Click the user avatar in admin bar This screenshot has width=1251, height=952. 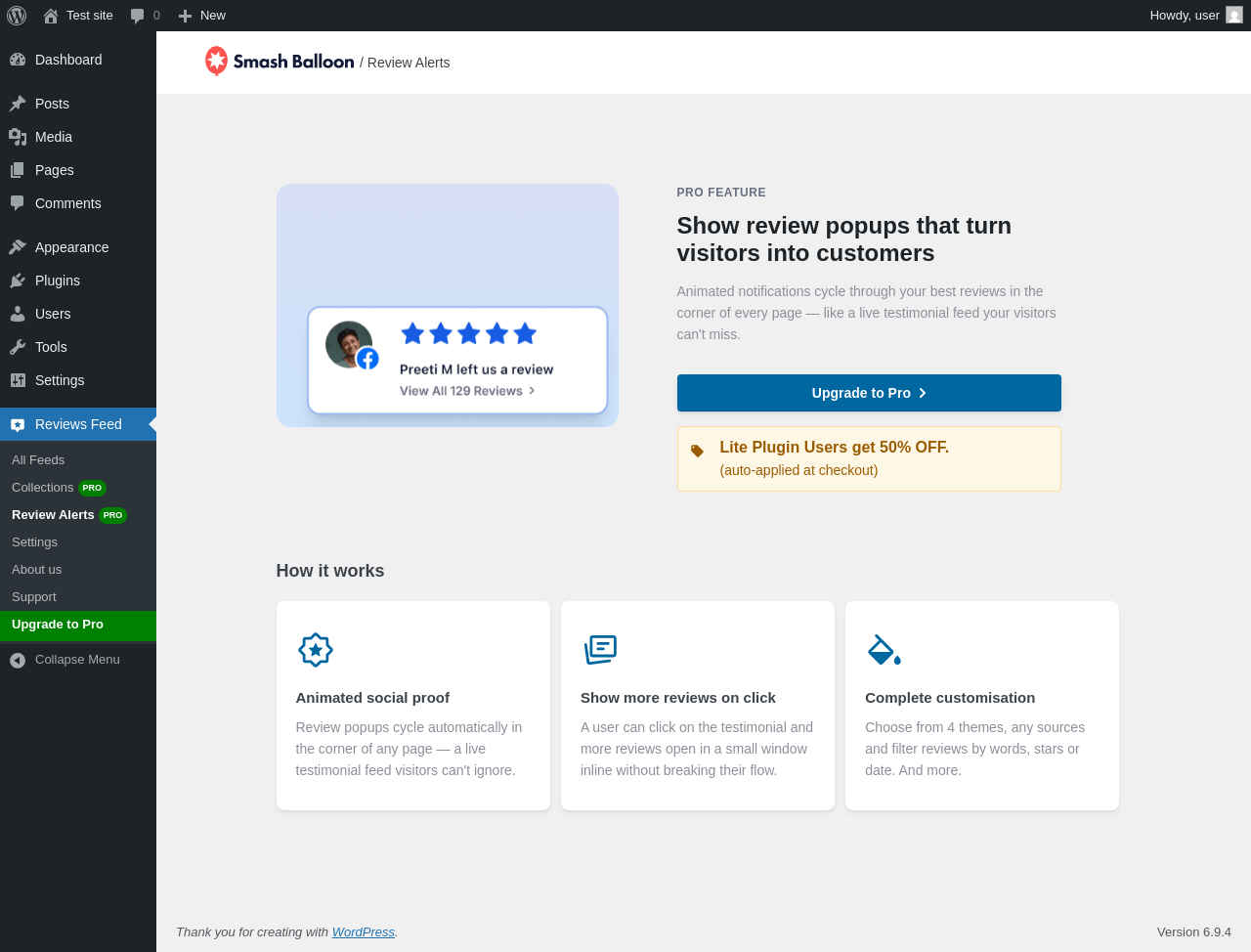(1234, 16)
